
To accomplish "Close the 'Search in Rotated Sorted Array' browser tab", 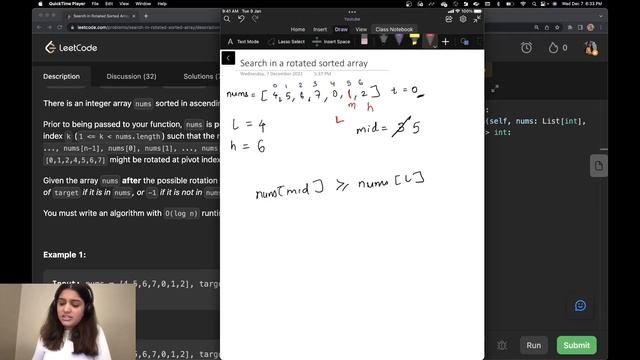I will coord(134,16).
